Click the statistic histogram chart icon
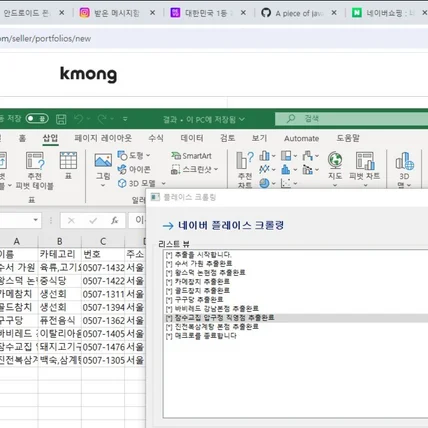Screen dimensions: 428x428 286,169
